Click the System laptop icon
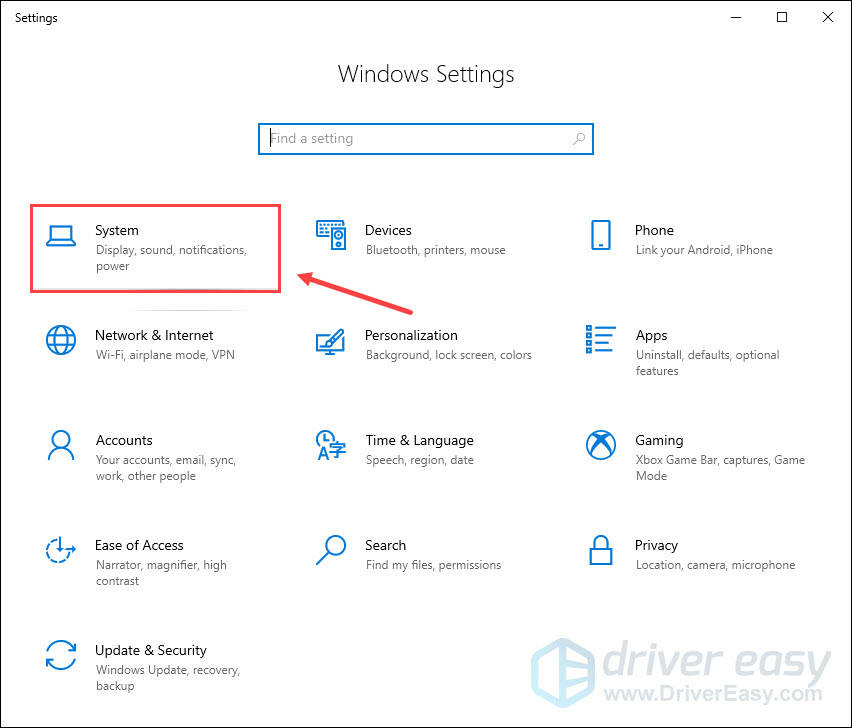 (61, 235)
